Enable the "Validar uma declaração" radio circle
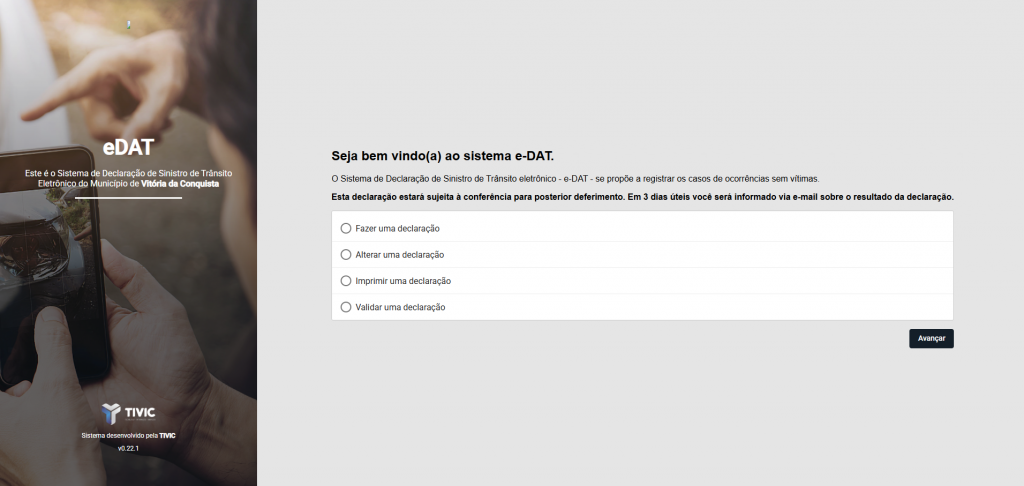 346,307
